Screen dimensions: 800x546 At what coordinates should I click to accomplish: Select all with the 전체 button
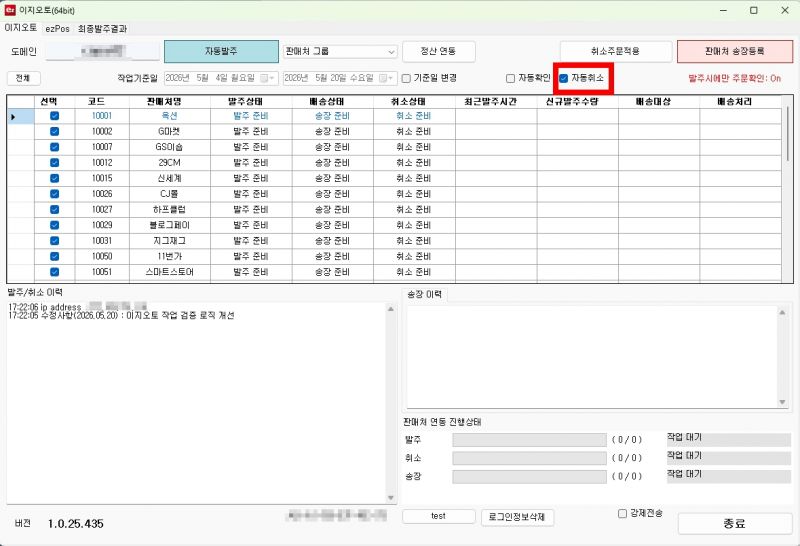click(23, 78)
